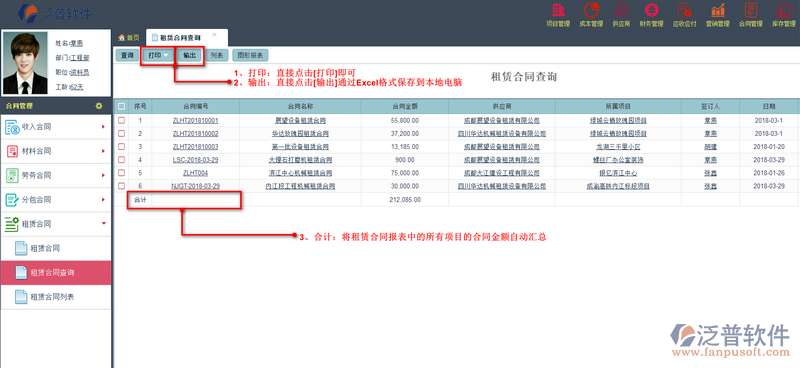Check the row 3 checkbox for ZLHT201810003

click(x=121, y=146)
